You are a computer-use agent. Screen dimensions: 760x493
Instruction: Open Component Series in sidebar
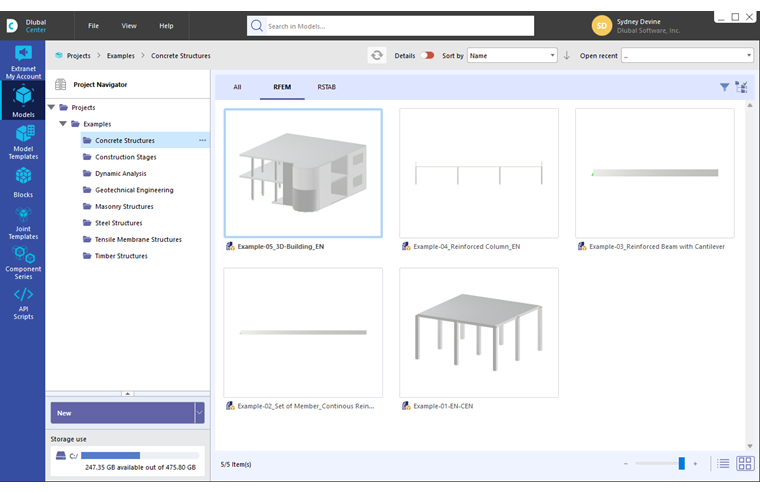(23, 263)
